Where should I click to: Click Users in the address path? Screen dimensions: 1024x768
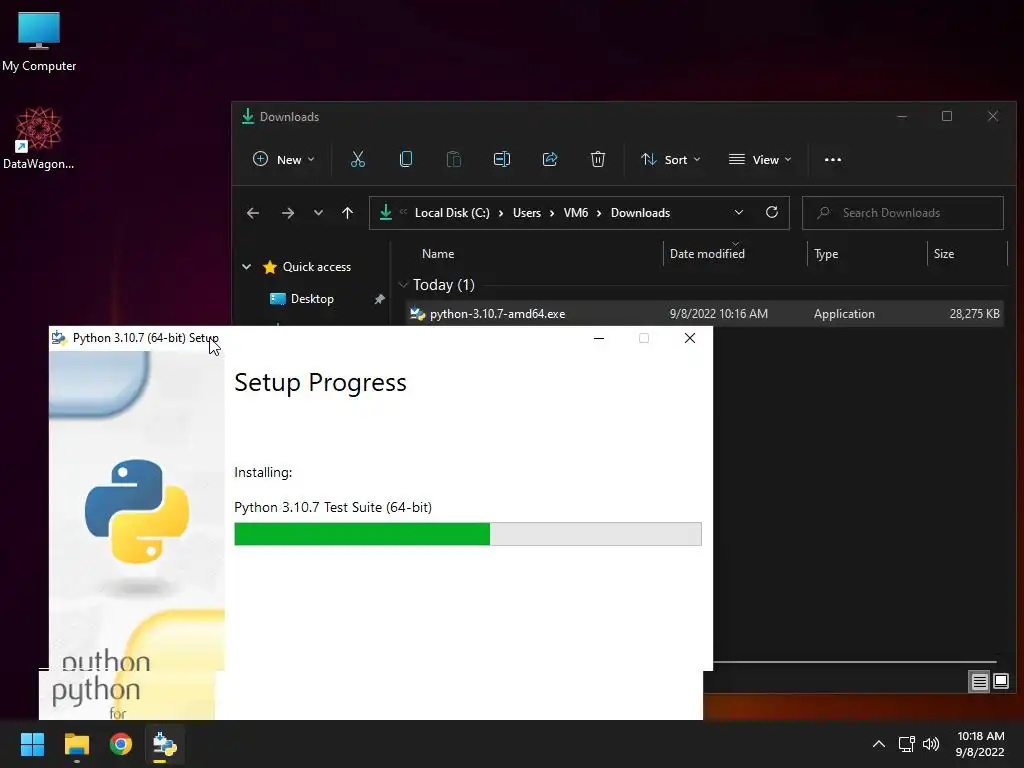click(526, 213)
